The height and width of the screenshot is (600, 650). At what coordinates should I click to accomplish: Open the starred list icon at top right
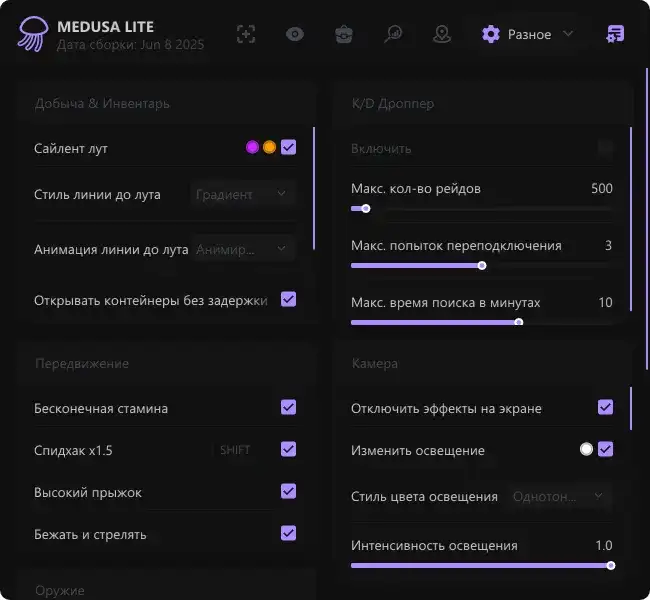615,34
